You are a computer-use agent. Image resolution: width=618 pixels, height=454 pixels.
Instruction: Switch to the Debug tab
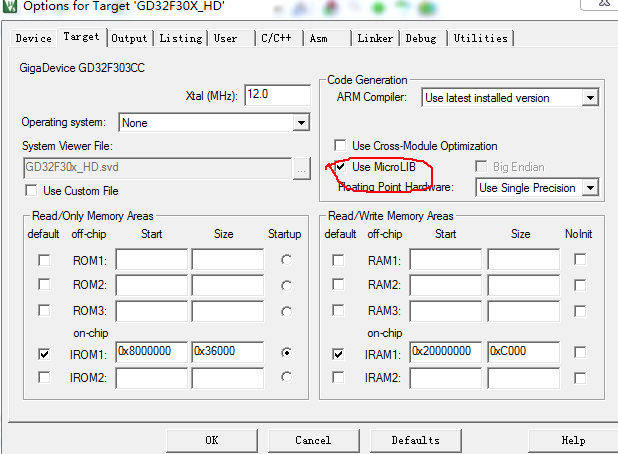point(423,38)
